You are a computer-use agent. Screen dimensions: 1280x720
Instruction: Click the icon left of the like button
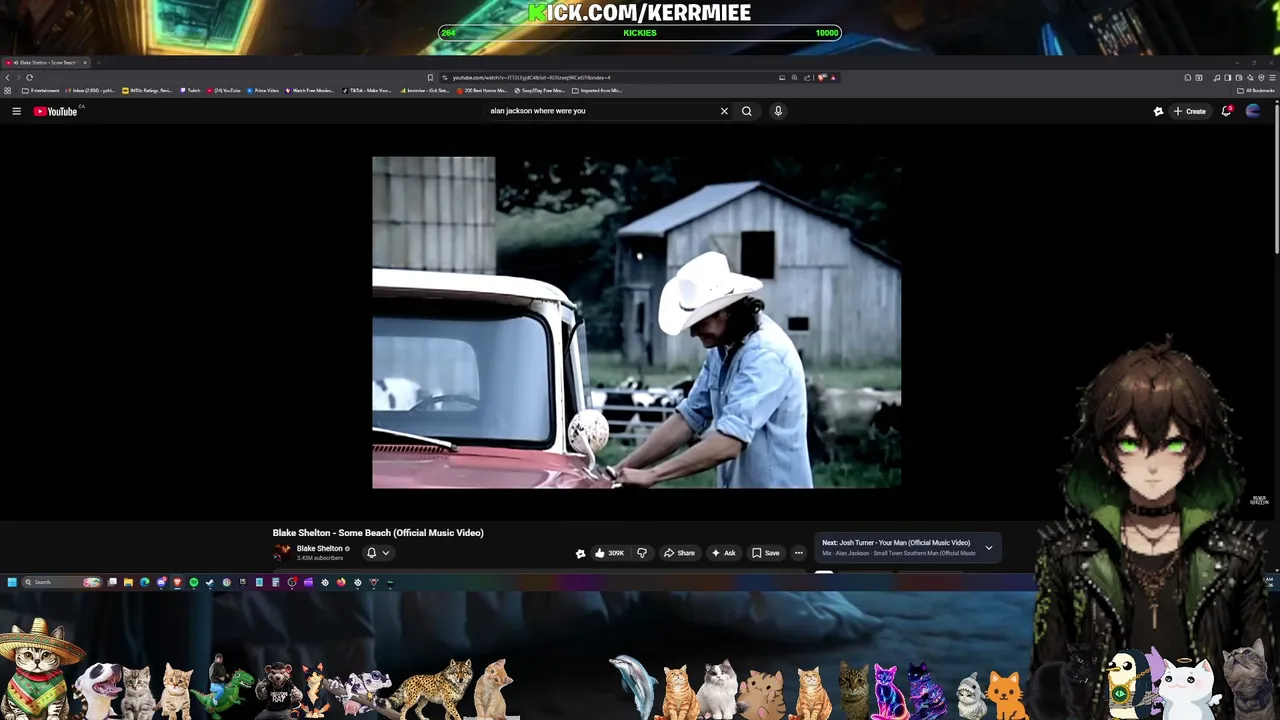tap(580, 553)
